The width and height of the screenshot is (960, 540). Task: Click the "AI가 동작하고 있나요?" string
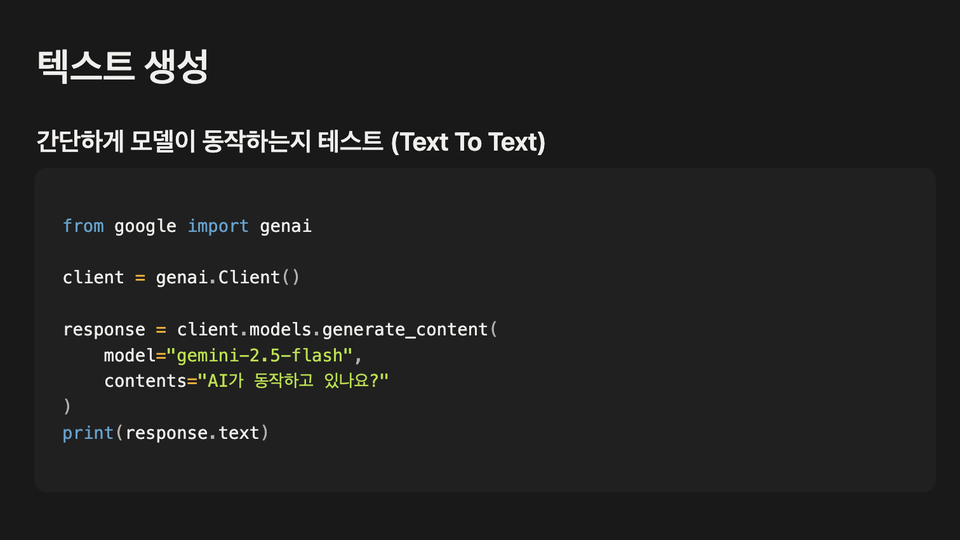[291, 381]
